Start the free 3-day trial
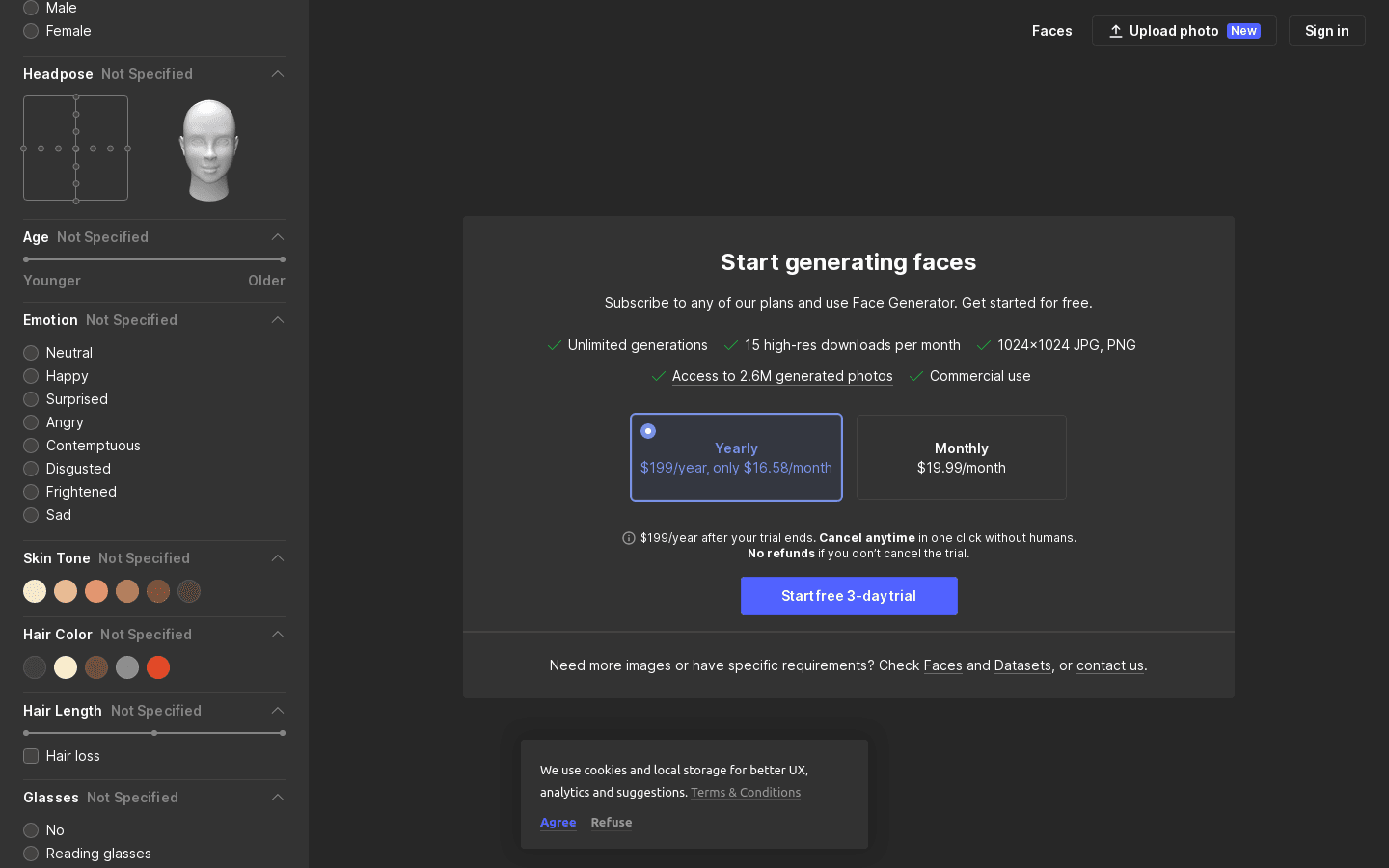 coord(849,596)
